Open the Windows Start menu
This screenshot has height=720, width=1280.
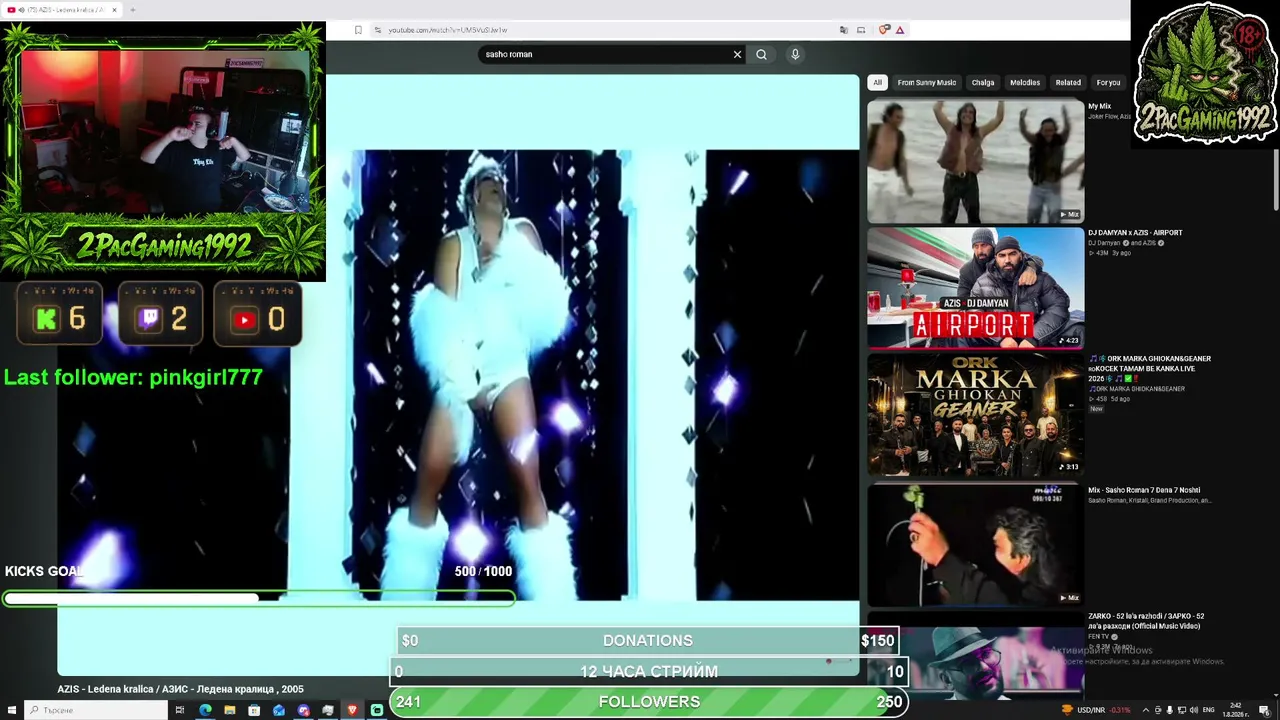click(x=10, y=710)
